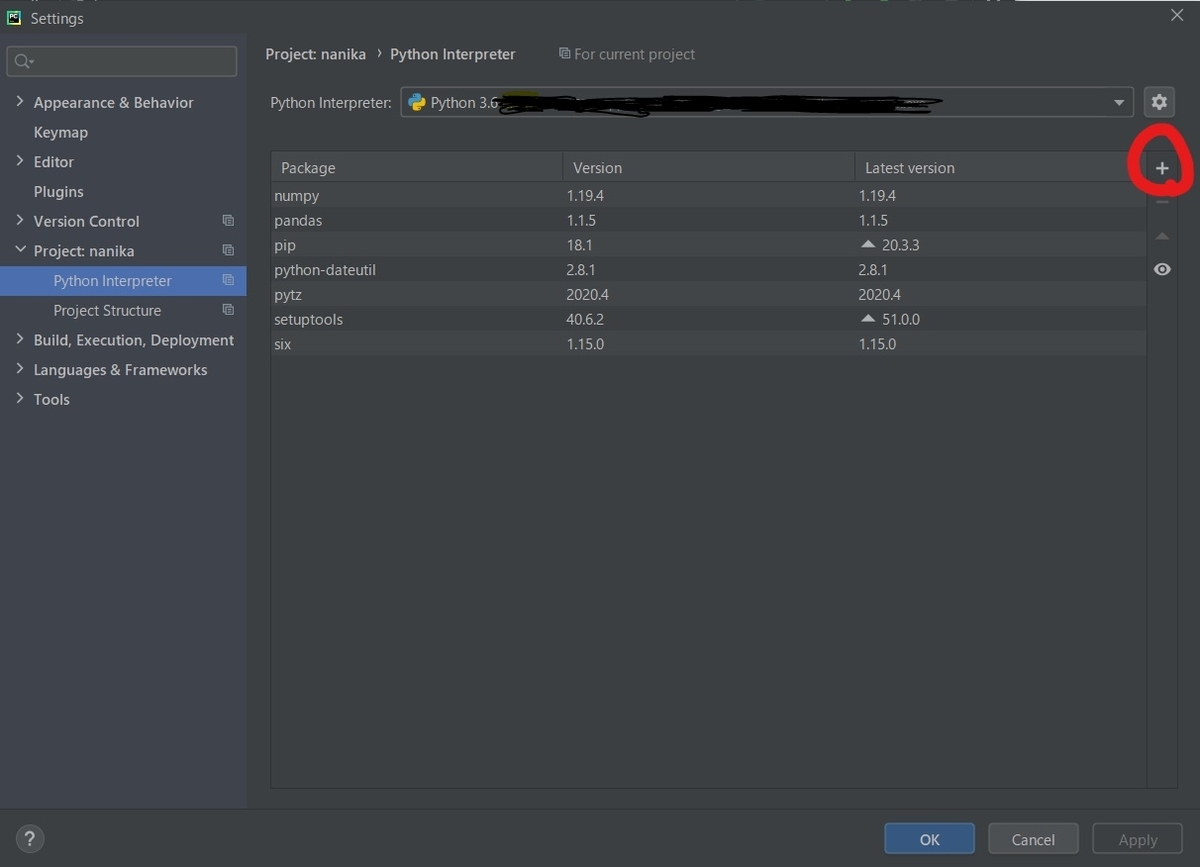Open the Plugins settings page
Screen dimensions: 1200x867
tap(59, 191)
